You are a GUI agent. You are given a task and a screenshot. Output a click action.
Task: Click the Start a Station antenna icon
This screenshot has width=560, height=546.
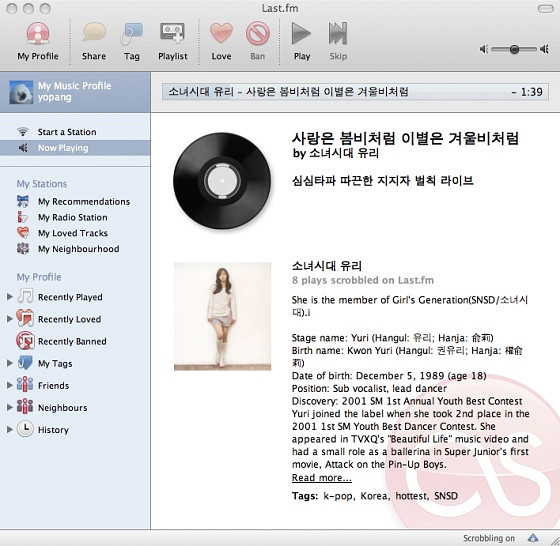23,132
